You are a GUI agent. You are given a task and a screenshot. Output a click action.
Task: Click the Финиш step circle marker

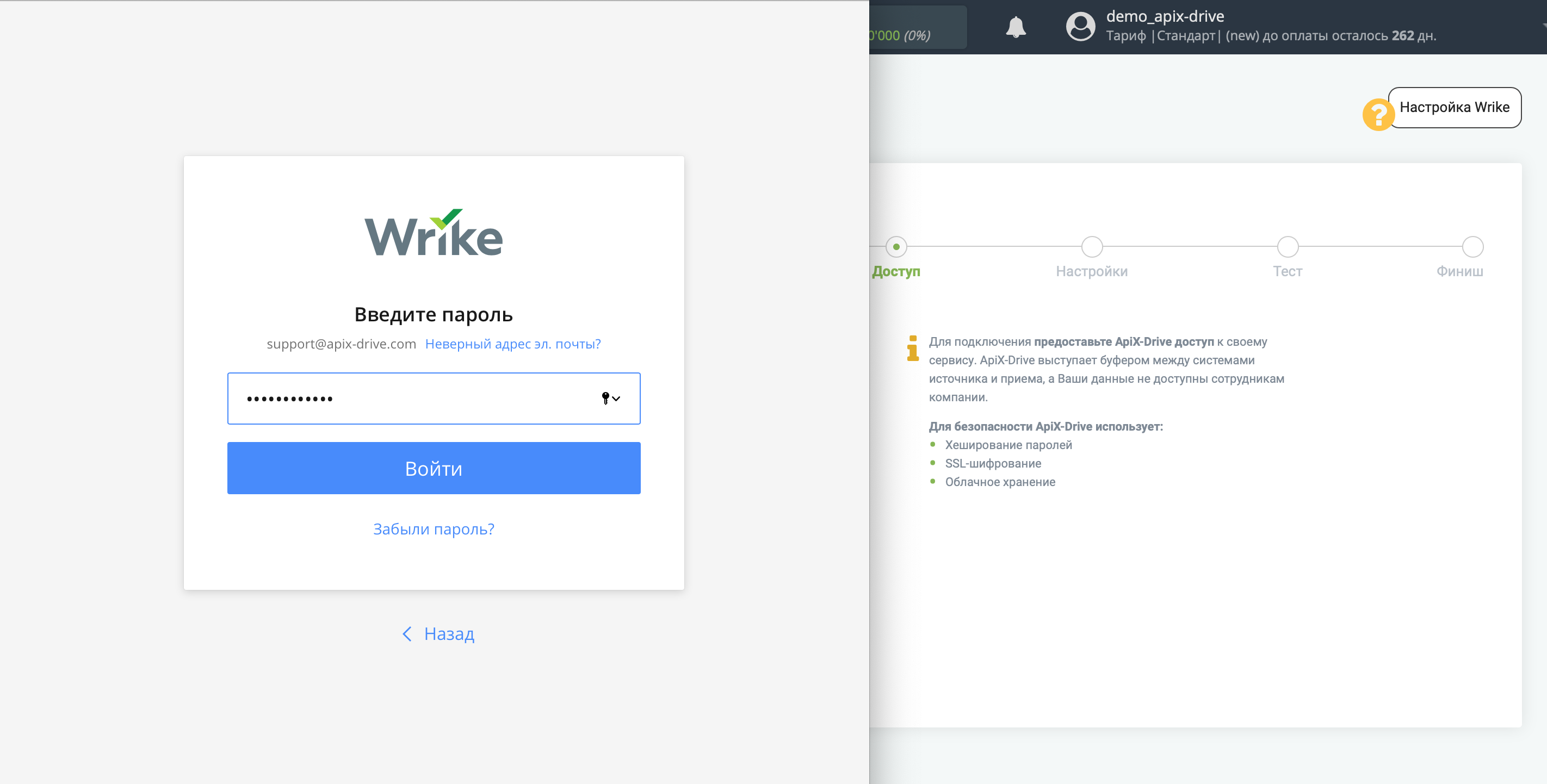[1472, 247]
